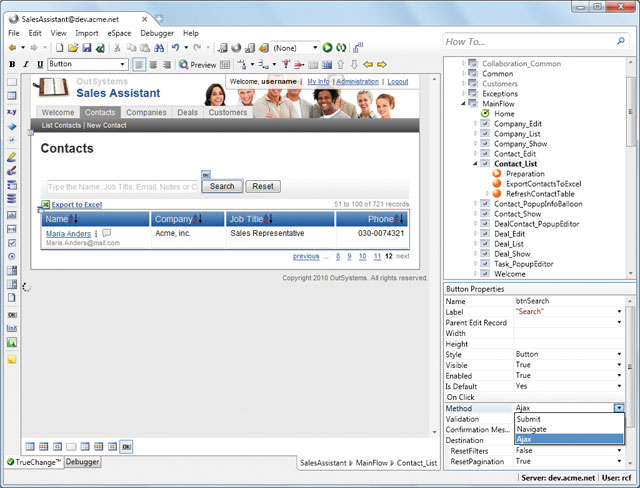Click the Export to Excel link

coord(77,205)
